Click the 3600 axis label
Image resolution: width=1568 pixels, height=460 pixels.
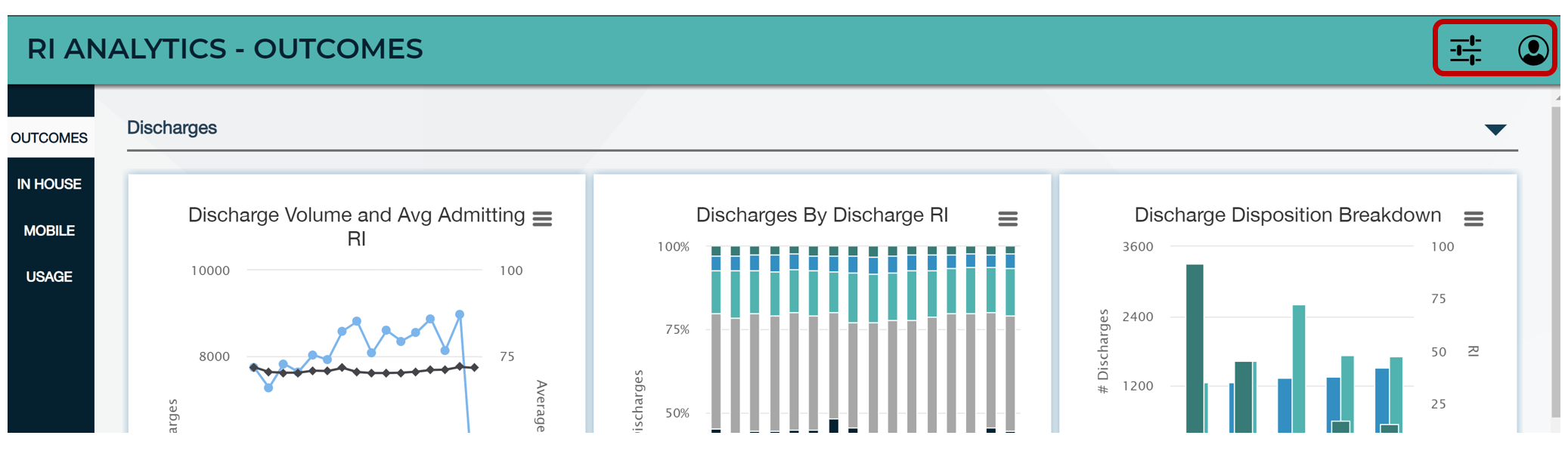(x=1138, y=247)
